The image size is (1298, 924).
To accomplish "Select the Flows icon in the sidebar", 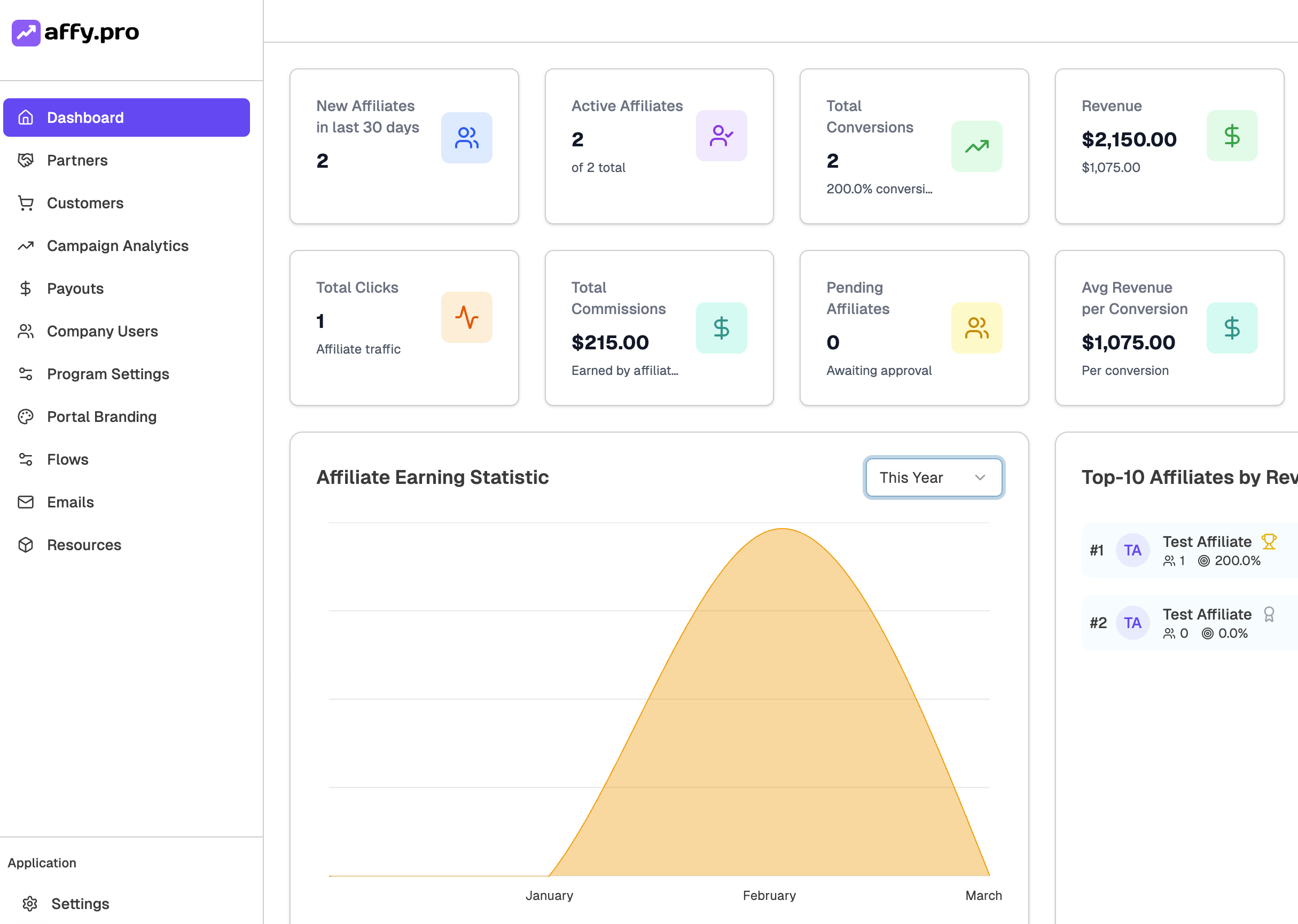I will point(26,459).
